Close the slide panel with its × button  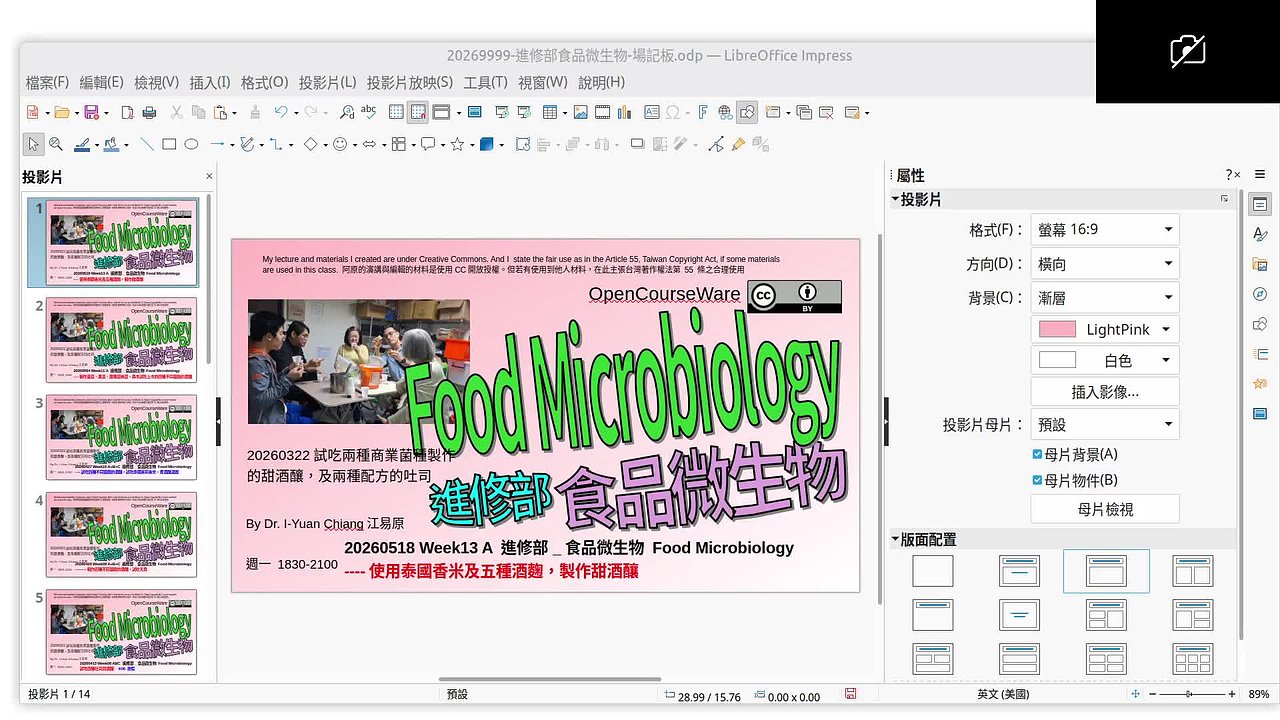coord(209,176)
